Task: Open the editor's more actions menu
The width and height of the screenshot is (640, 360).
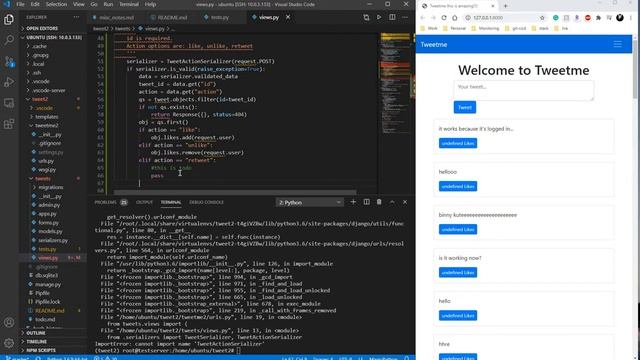Action: click(405, 18)
